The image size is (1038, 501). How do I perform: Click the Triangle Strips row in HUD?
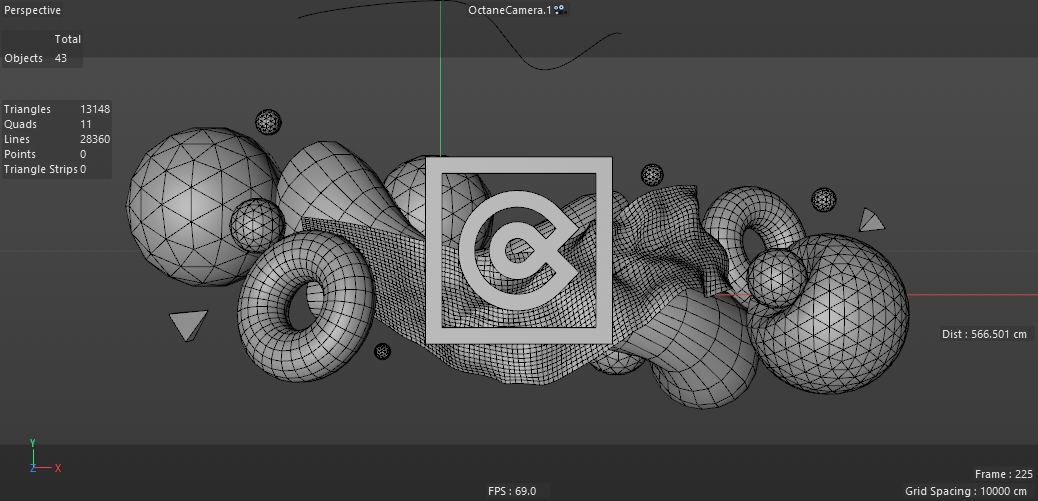(x=45, y=169)
